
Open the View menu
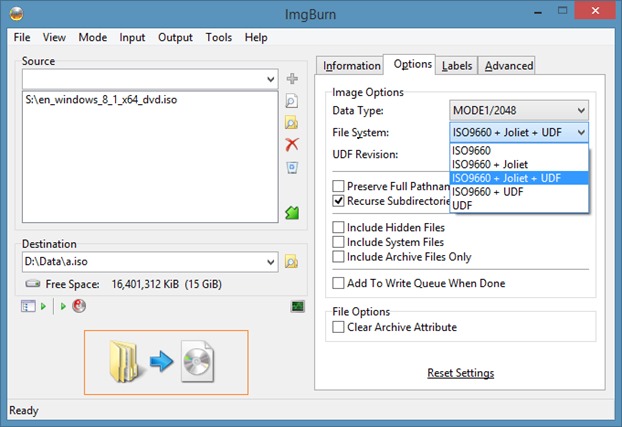[54, 37]
